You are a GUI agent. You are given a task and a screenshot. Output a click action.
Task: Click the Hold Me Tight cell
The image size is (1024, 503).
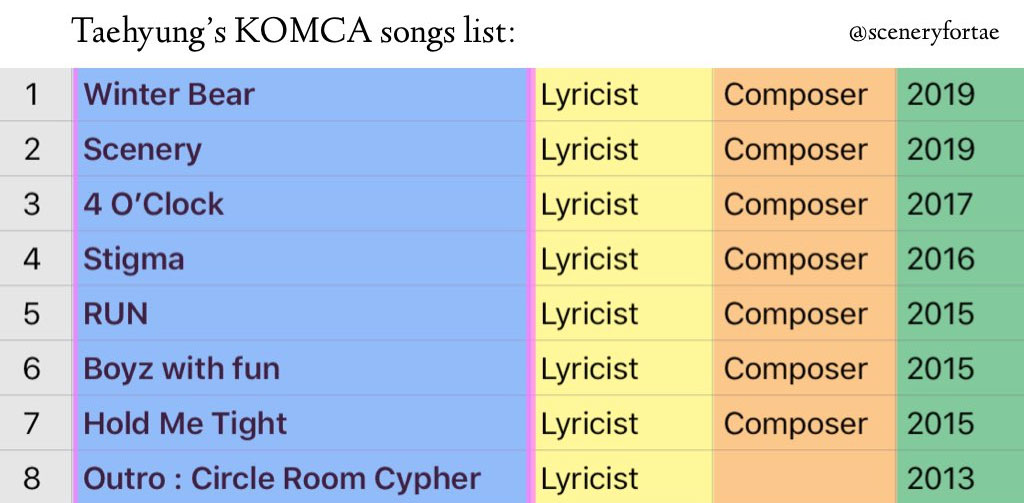(300, 424)
